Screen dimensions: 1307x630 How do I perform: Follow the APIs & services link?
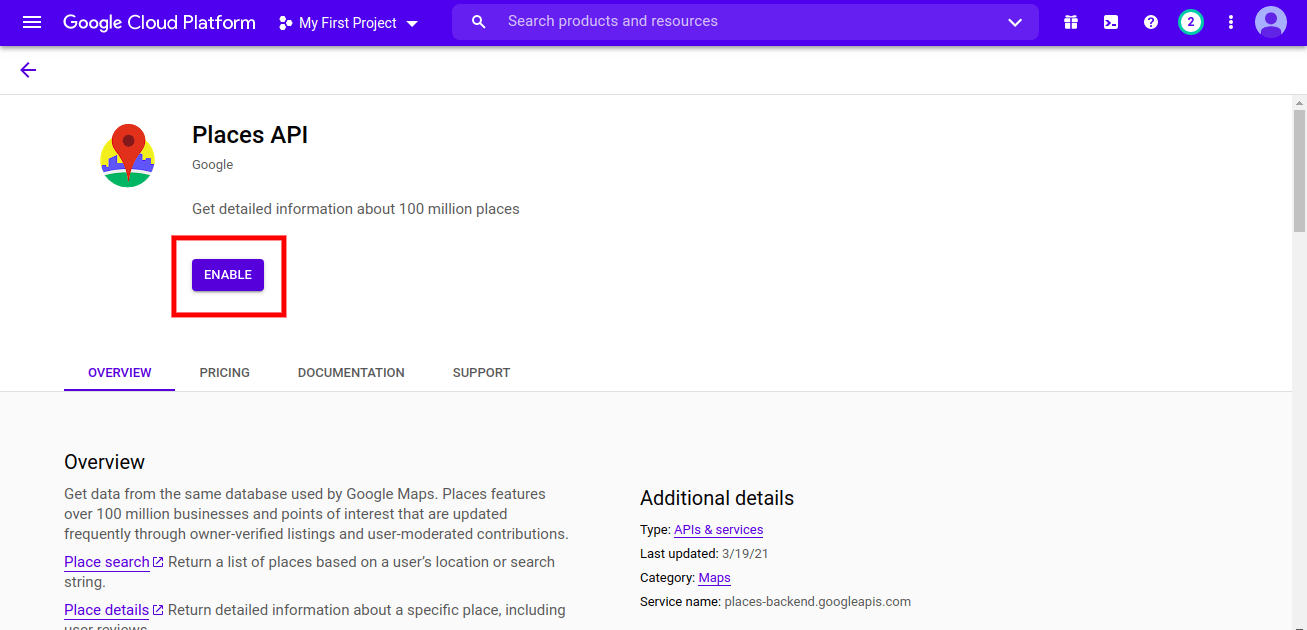[718, 530]
